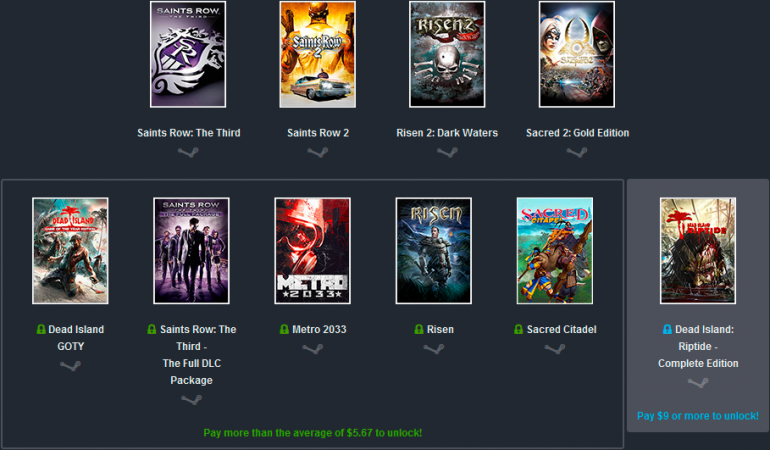Click the Steam icon under Riptide Complete Edition

click(698, 383)
